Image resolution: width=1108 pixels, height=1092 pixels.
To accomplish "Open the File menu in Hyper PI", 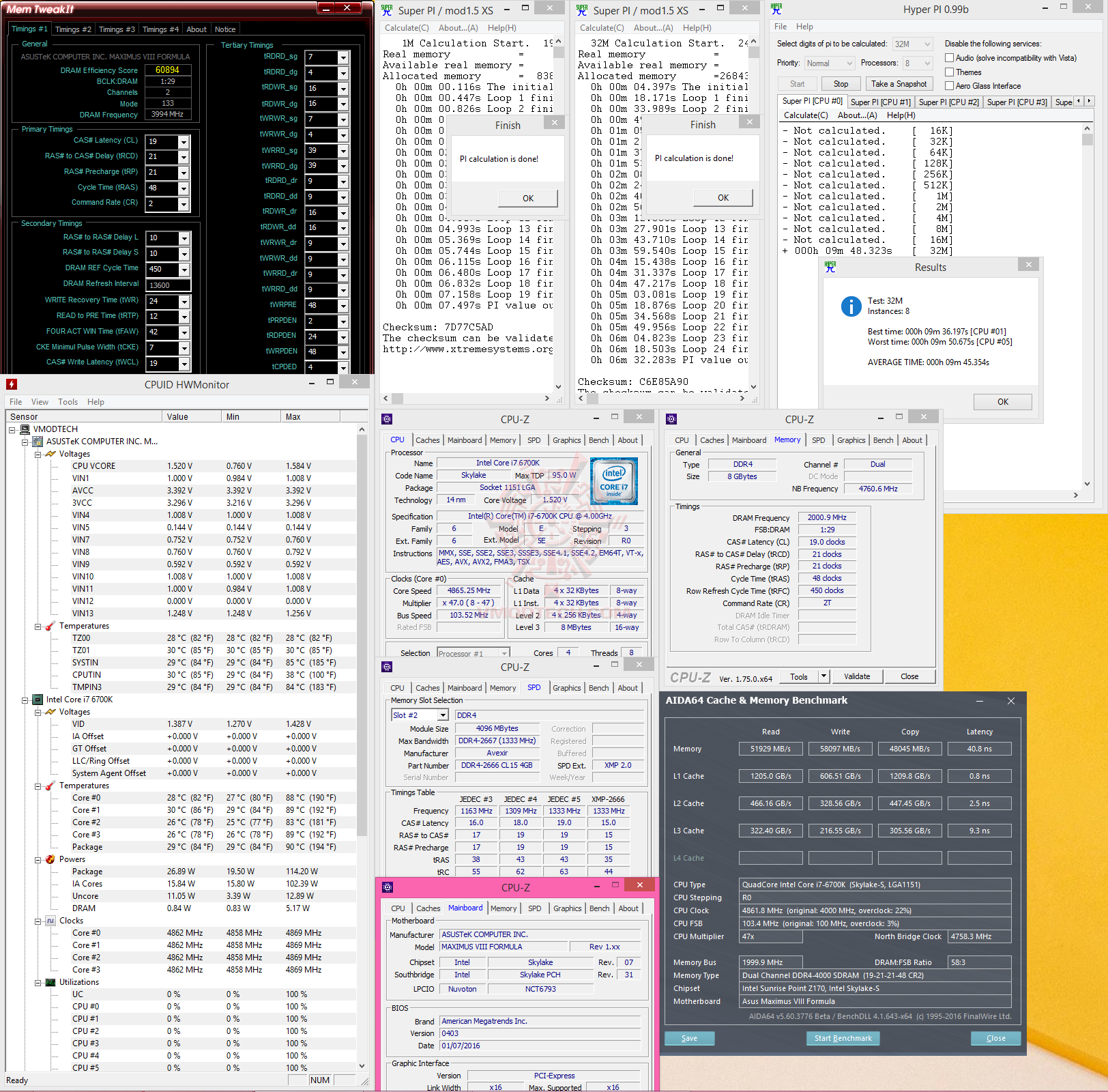I will 781,27.
